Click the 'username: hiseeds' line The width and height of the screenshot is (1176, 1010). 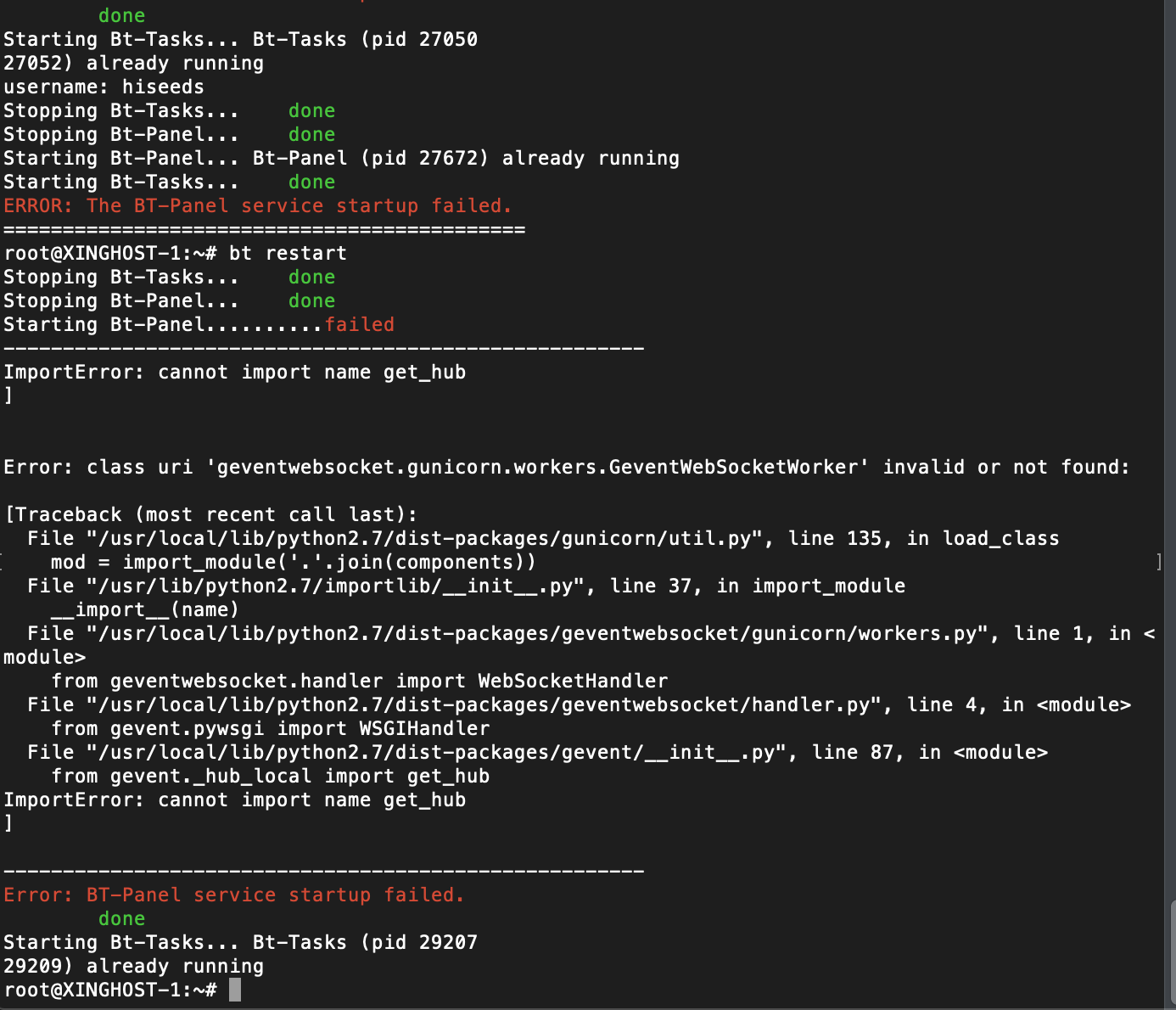pos(104,87)
